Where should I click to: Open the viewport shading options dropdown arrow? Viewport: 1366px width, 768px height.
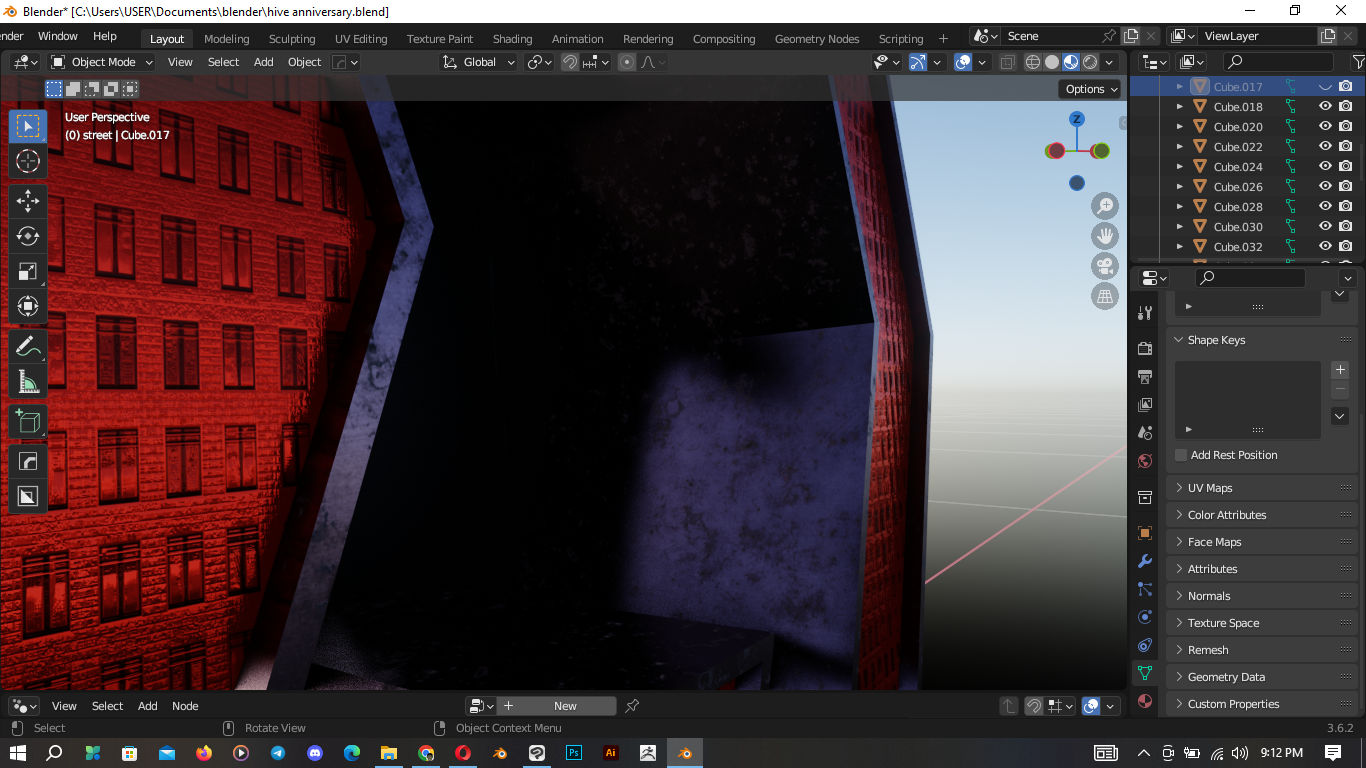[1110, 62]
